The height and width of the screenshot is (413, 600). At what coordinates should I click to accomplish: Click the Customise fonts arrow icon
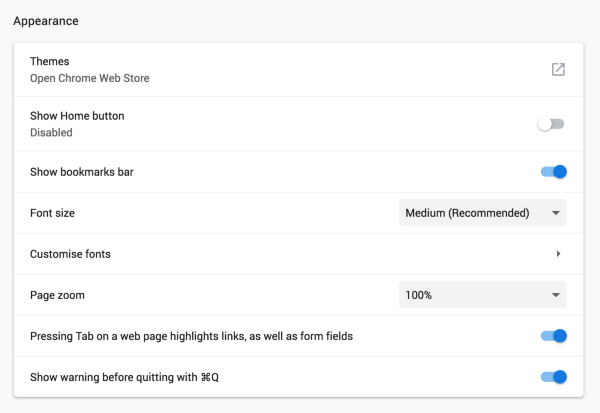(558, 254)
